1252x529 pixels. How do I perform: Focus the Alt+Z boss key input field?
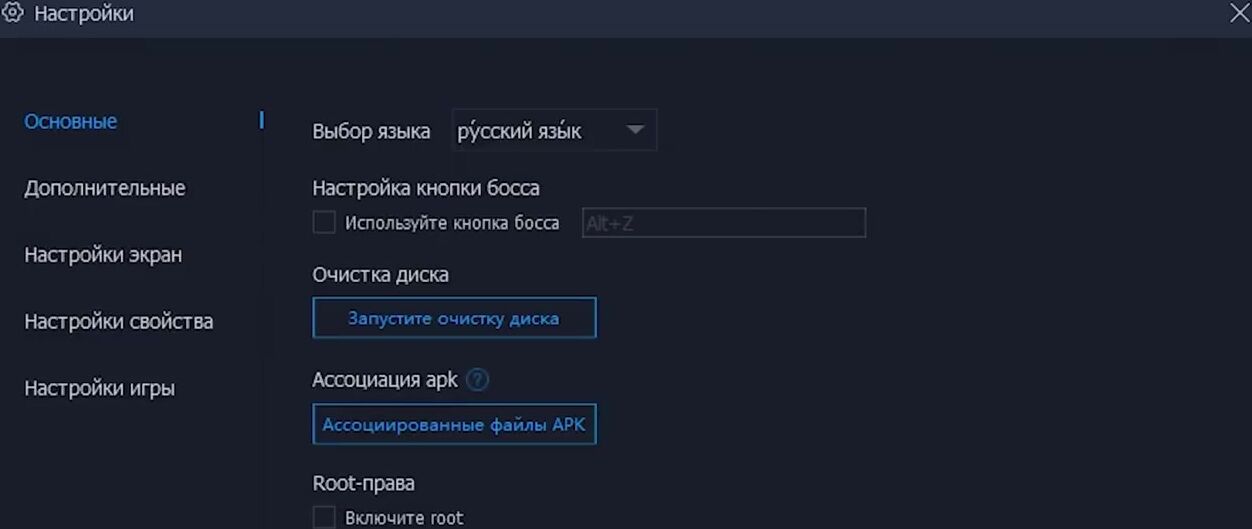tap(723, 223)
